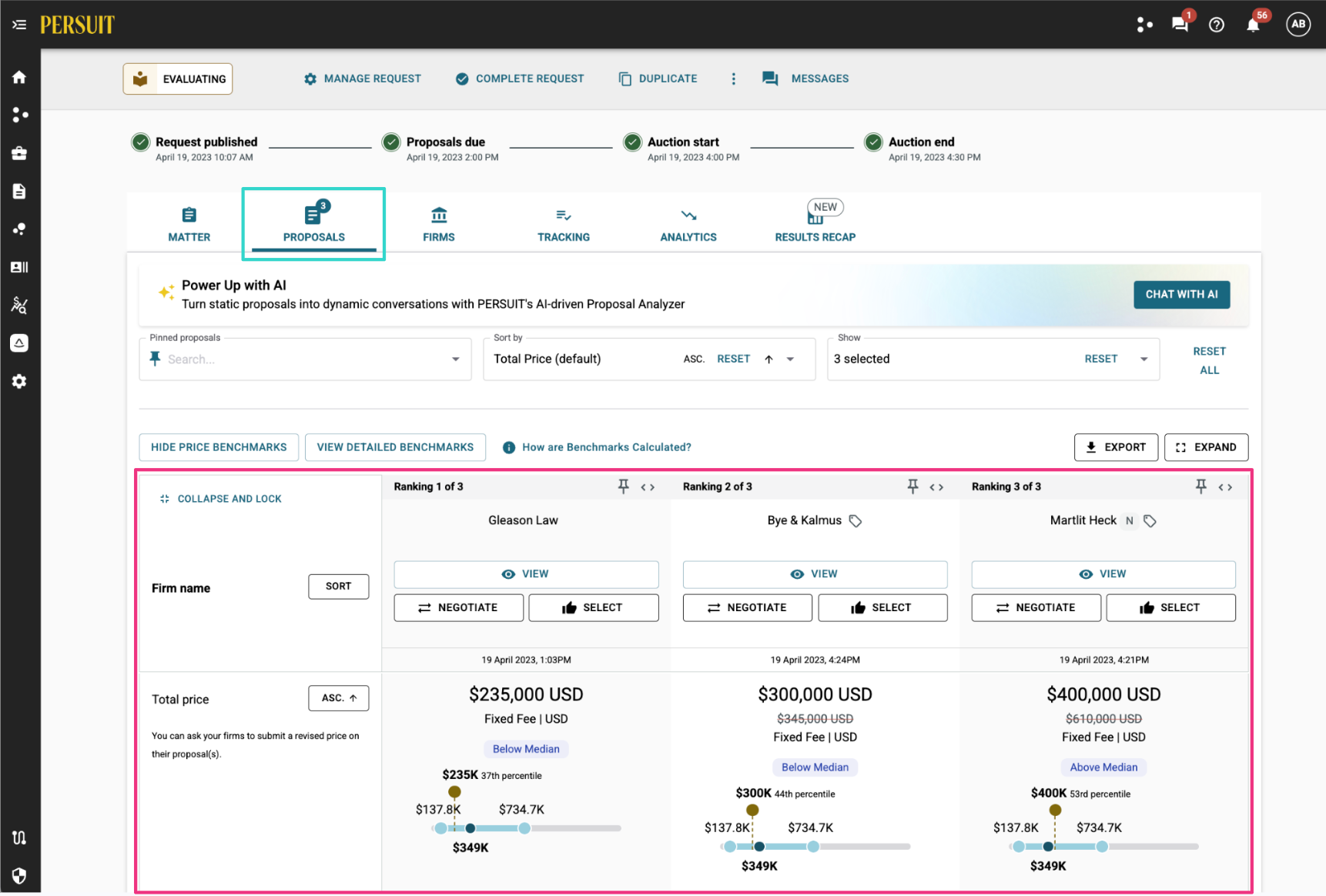Open the three-dot more options menu

(733, 79)
